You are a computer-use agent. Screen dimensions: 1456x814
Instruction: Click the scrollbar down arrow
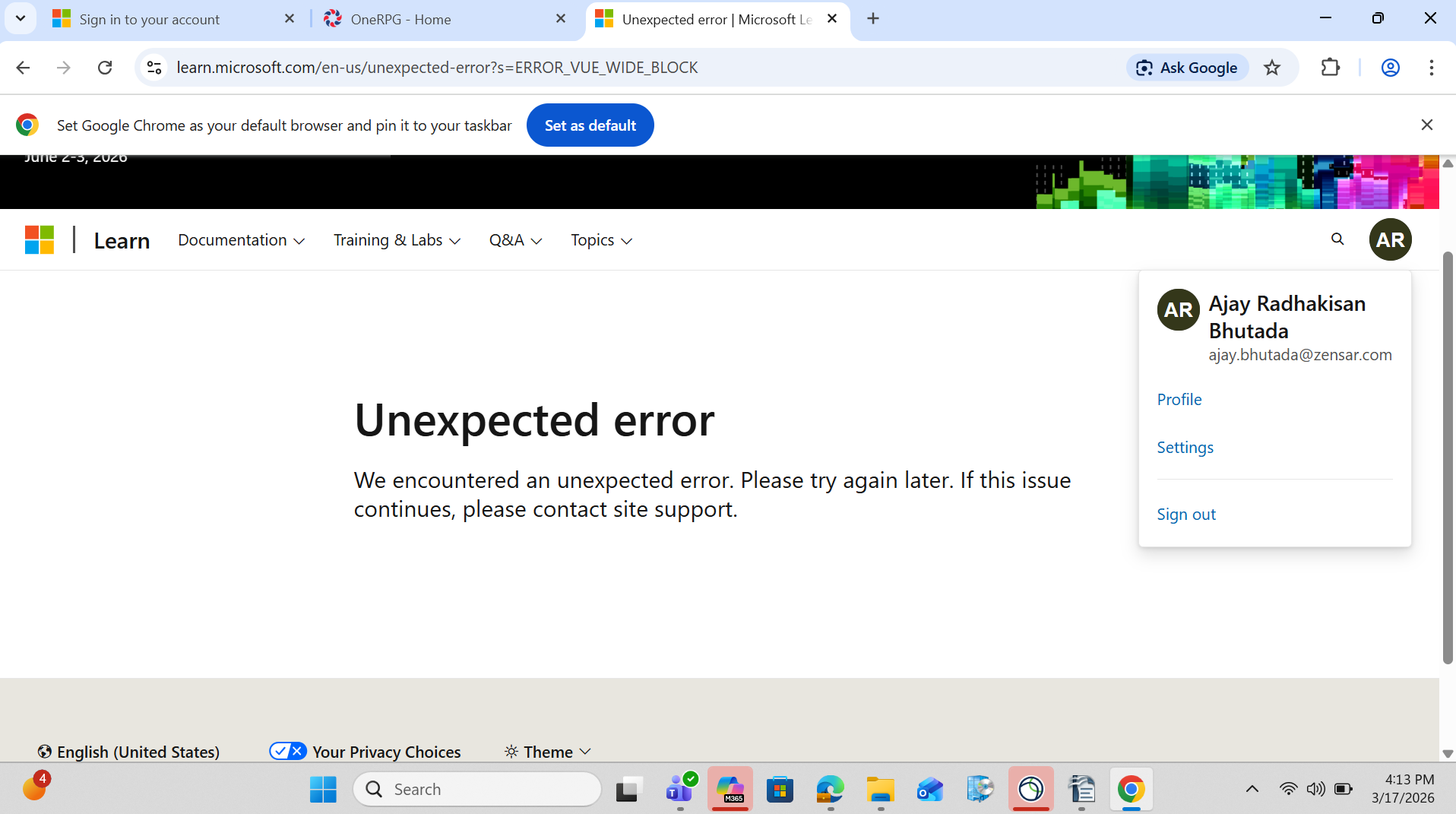[x=1448, y=754]
